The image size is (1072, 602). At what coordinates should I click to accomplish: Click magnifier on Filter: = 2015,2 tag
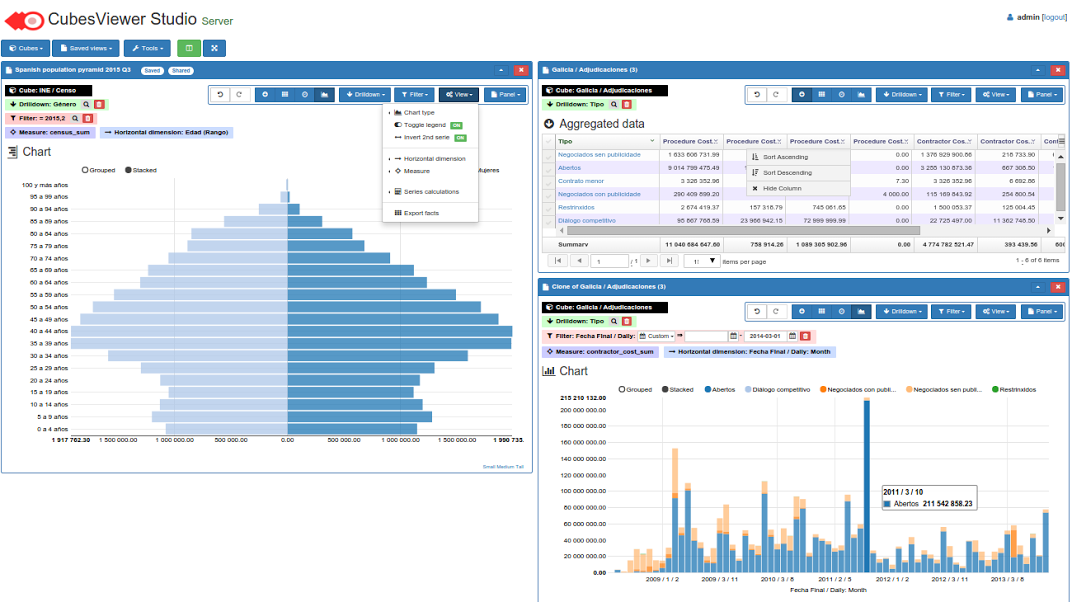pyautogui.click(x=76, y=118)
